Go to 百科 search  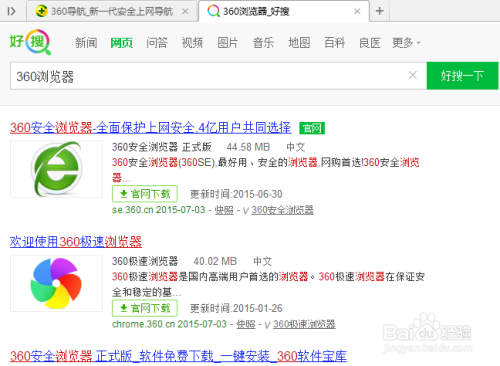334,43
